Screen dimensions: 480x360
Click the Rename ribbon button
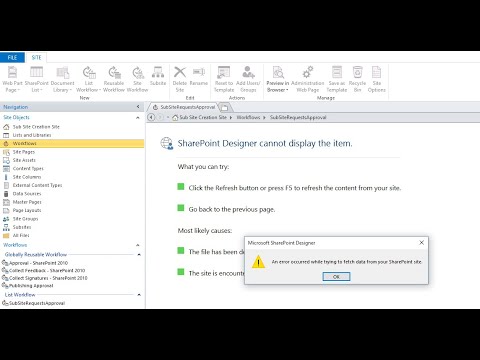(199, 77)
